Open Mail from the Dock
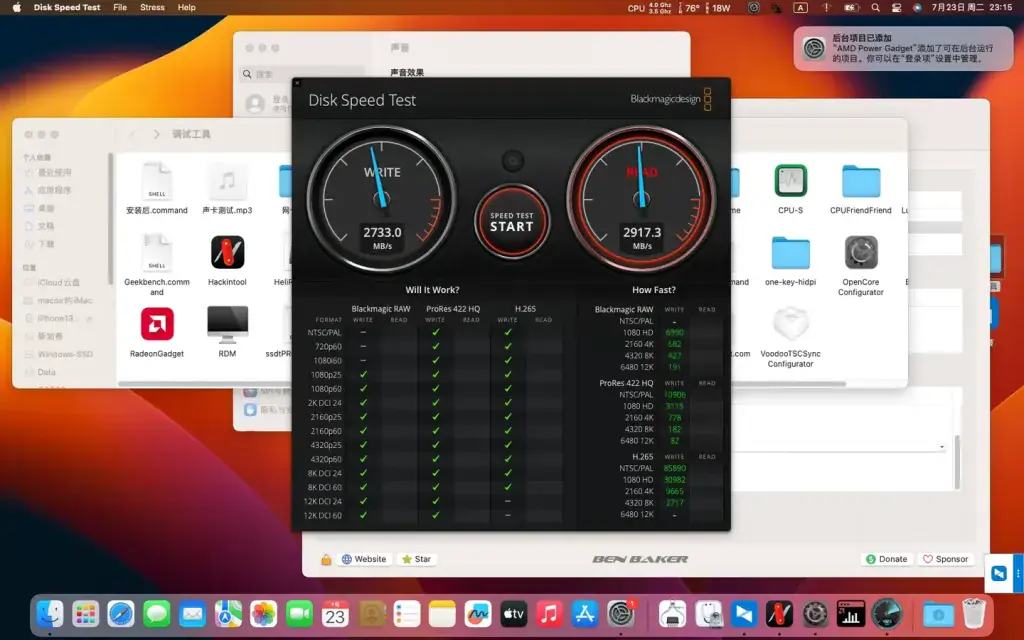Viewport: 1024px width, 640px height. tap(193, 614)
